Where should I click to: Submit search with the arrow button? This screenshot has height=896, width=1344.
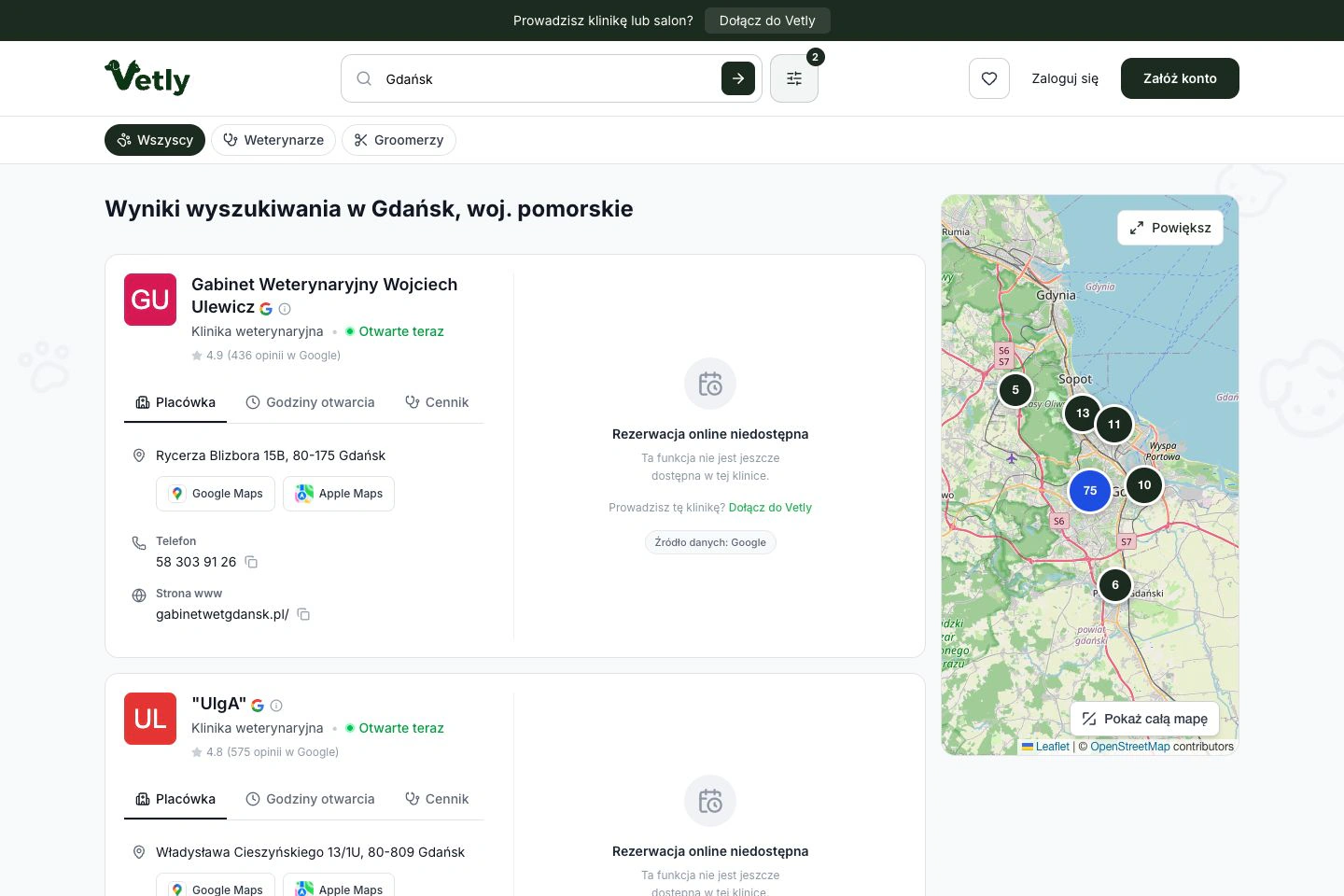pos(738,78)
